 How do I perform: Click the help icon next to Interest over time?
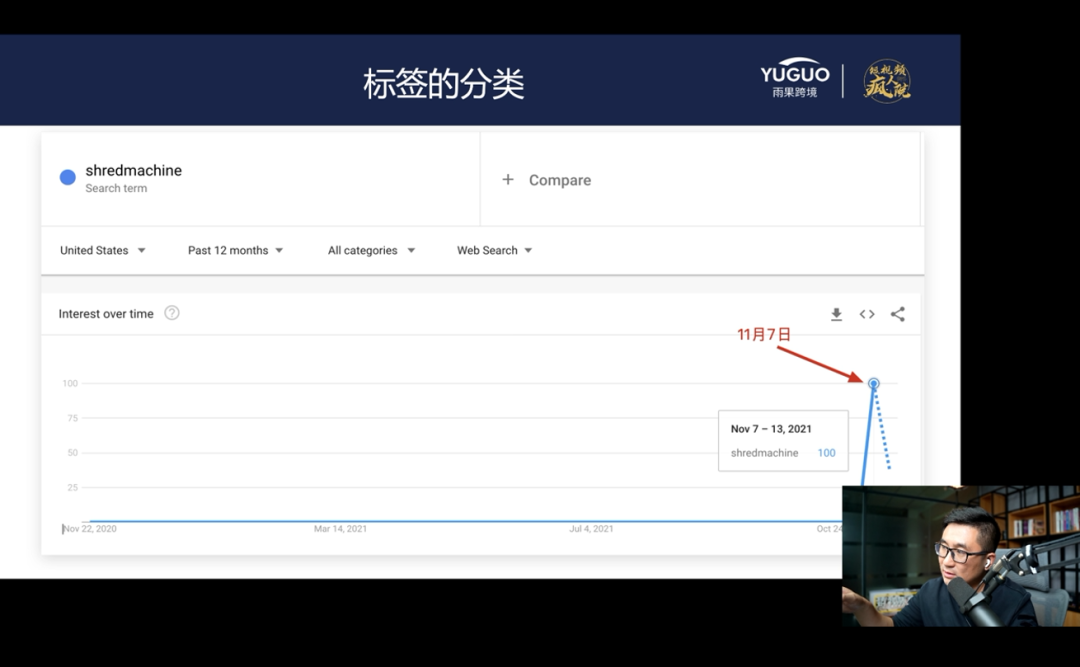pos(171,313)
